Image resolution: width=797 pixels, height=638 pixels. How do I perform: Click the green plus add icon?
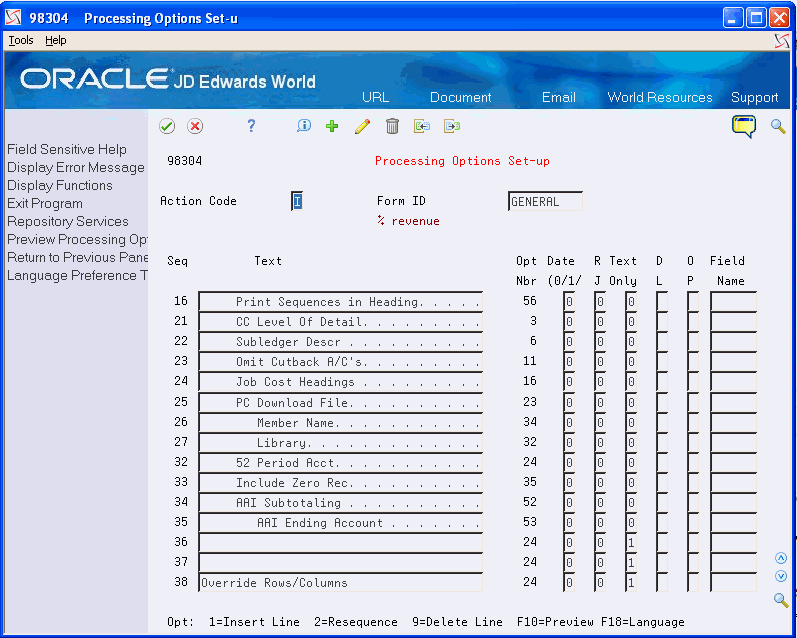[x=332, y=126]
